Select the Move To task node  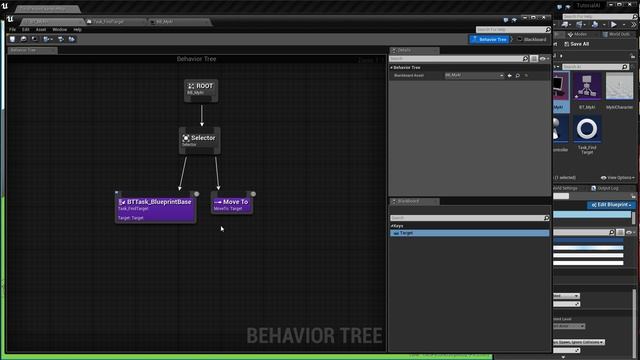click(231, 204)
